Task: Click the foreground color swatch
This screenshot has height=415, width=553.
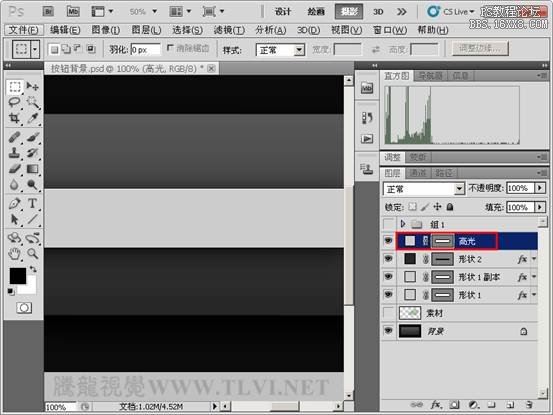Action: pyautogui.click(x=18, y=276)
